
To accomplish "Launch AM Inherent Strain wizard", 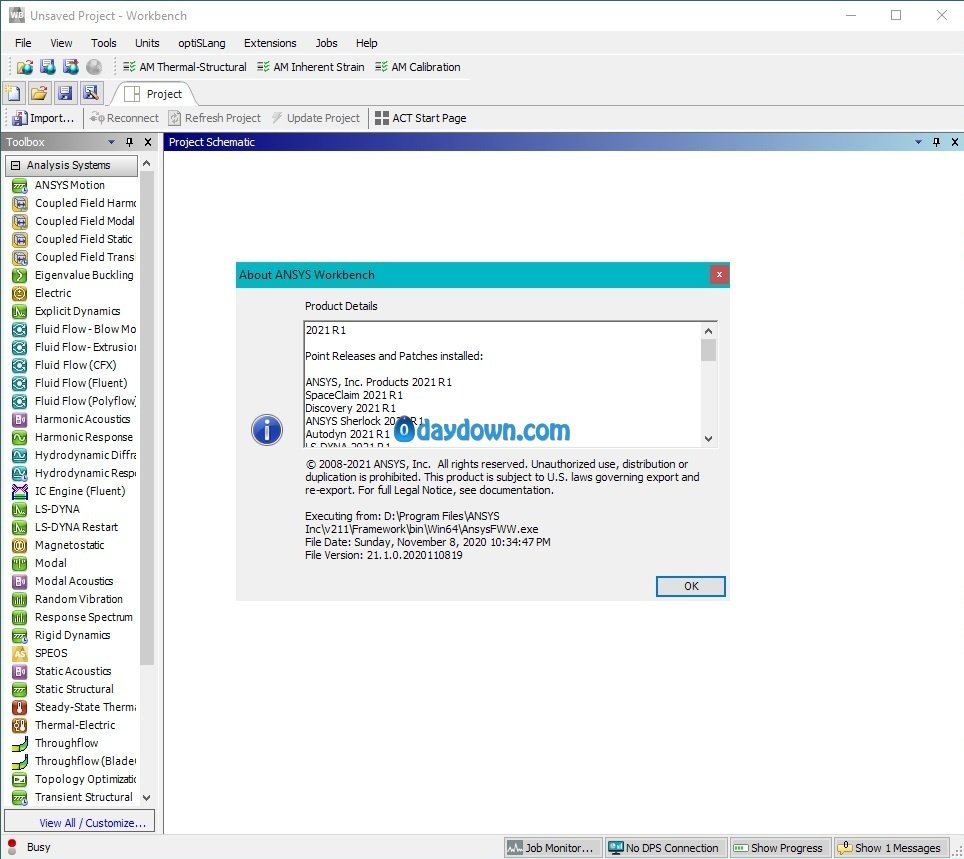I will coord(311,67).
